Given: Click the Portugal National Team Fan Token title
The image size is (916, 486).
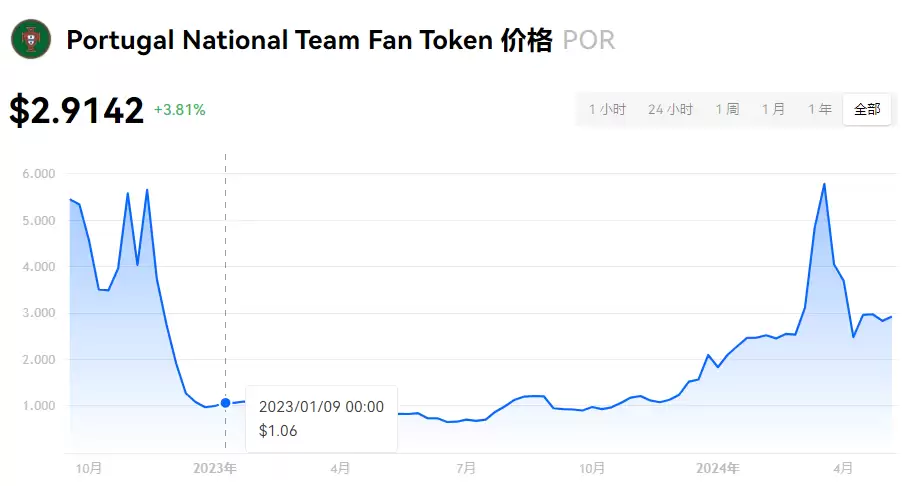Looking at the screenshot, I should point(279,41).
